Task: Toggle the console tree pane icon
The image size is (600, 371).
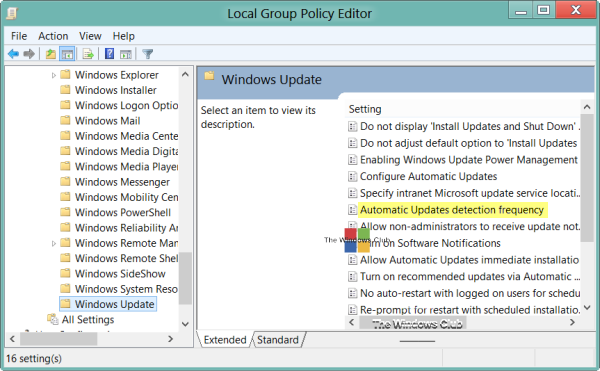Action: click(x=67, y=54)
